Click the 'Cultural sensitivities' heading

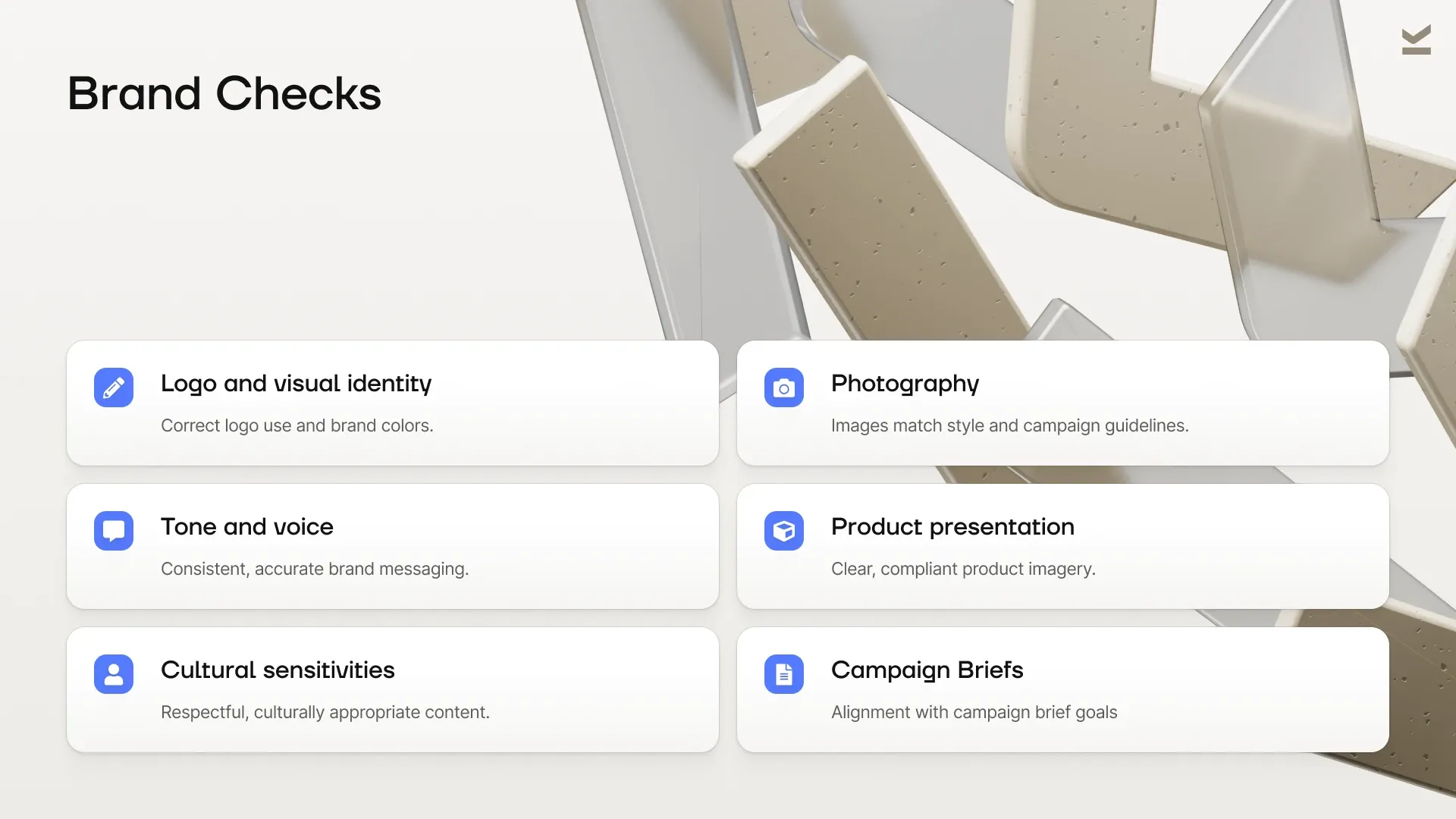(278, 670)
